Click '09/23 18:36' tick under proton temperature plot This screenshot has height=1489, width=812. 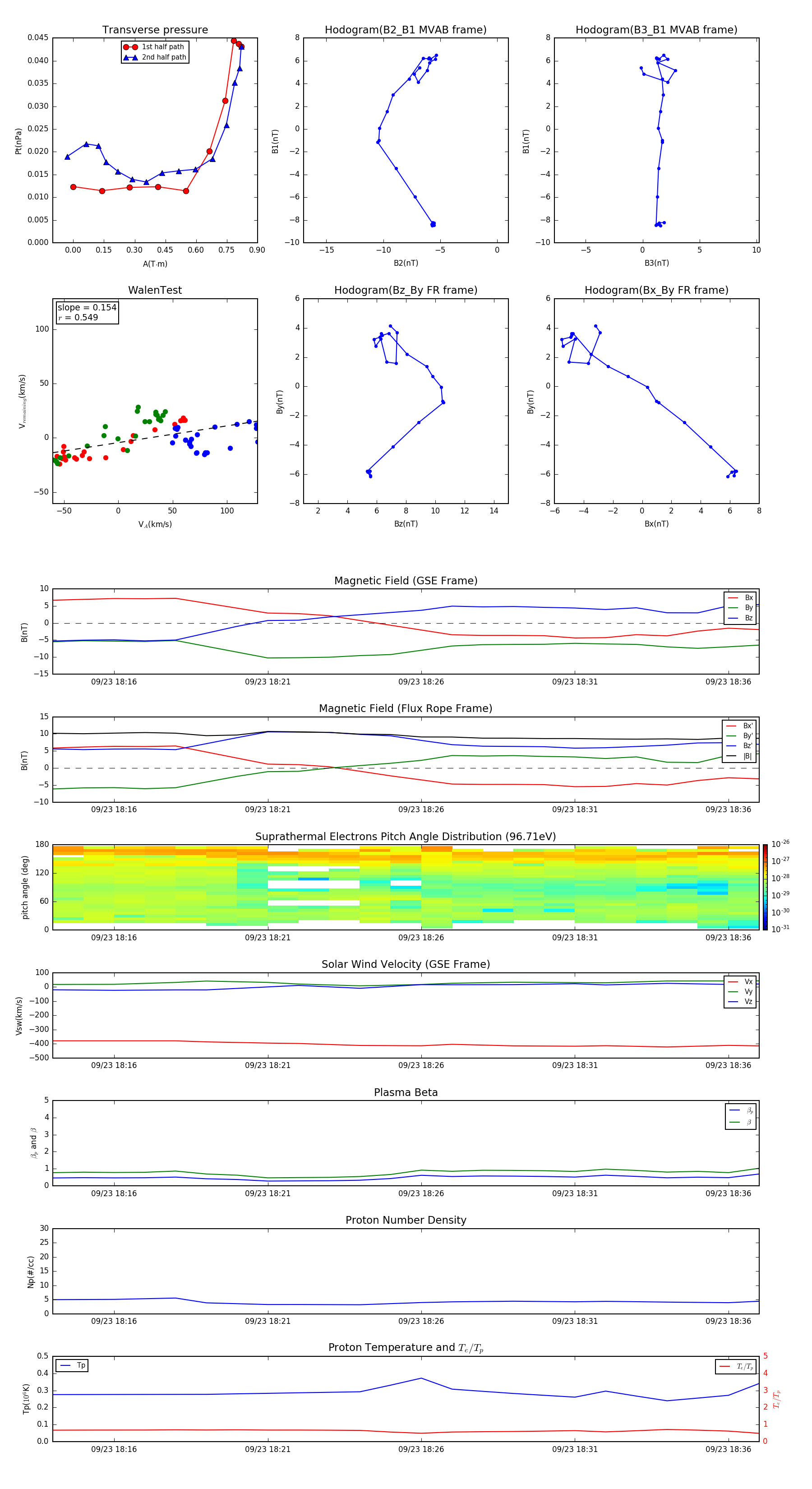click(728, 1449)
